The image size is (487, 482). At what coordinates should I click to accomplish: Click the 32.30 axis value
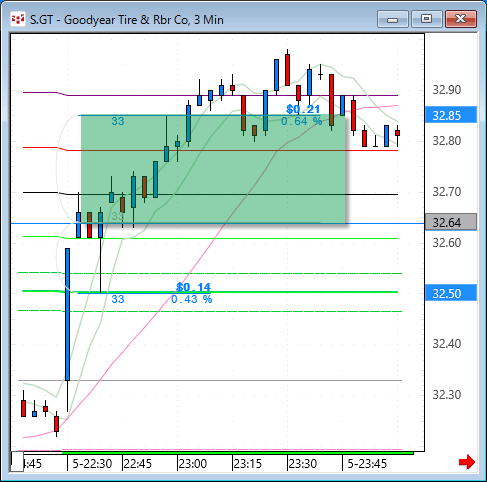click(x=447, y=395)
